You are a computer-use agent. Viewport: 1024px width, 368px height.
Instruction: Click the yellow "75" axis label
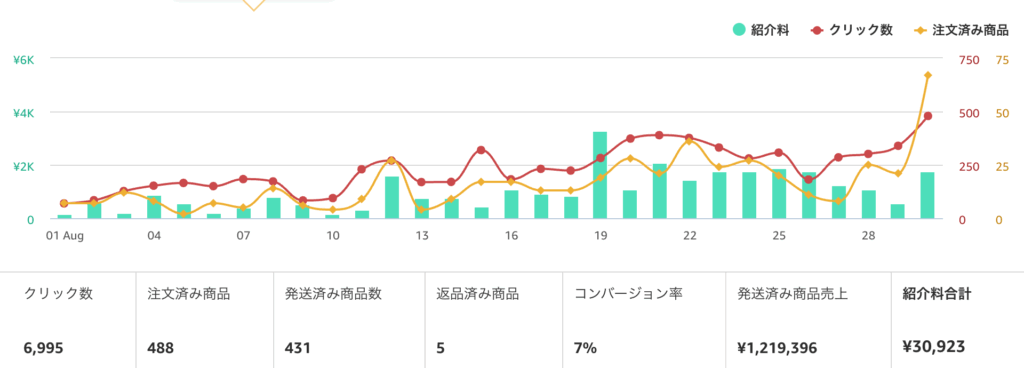point(1002,60)
